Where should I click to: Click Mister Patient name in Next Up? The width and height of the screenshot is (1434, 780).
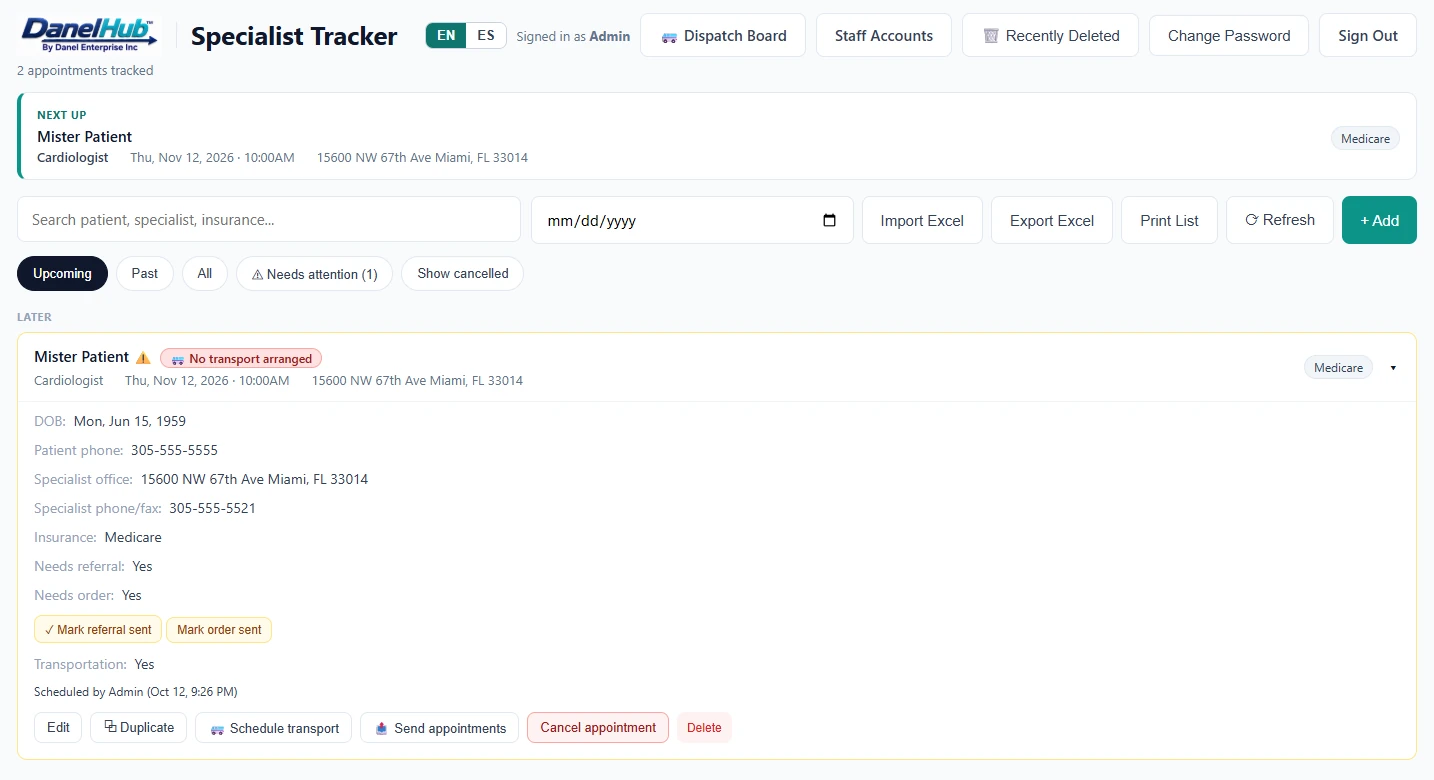pos(85,136)
